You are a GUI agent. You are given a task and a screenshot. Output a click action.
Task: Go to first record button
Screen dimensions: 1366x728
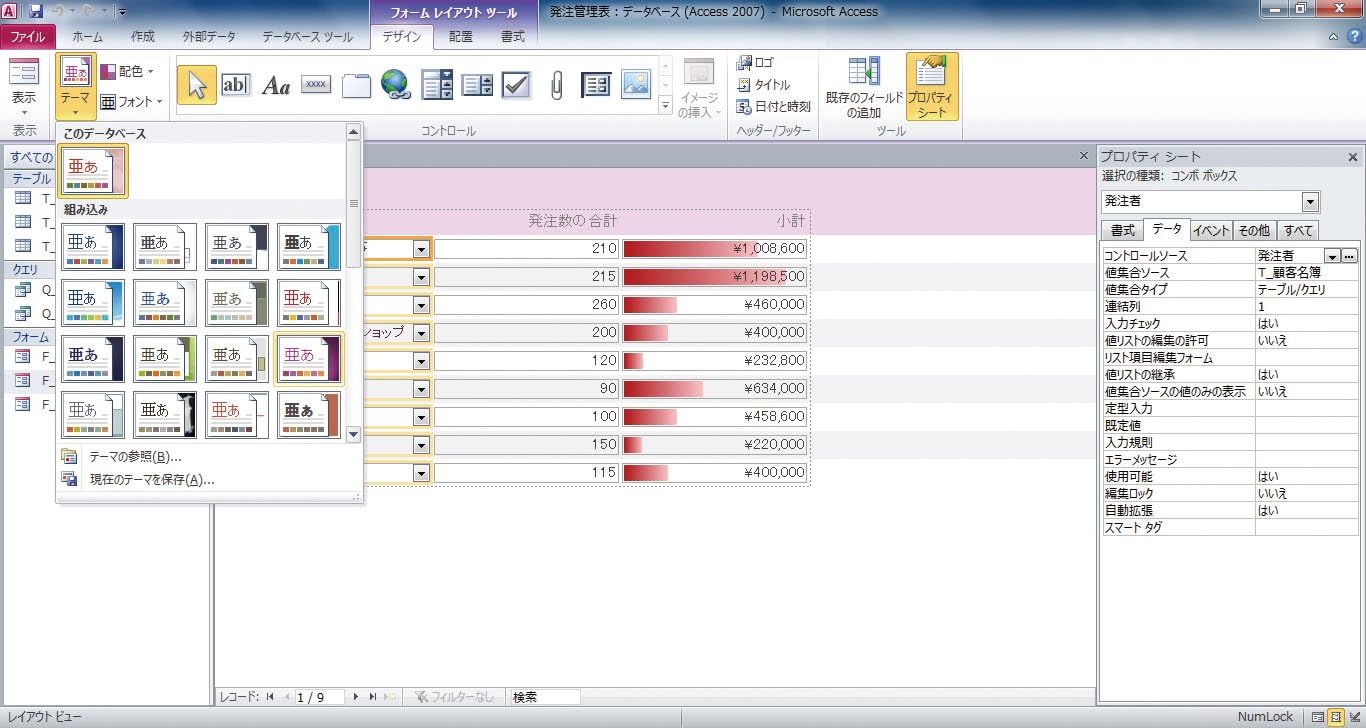pyautogui.click(x=270, y=697)
